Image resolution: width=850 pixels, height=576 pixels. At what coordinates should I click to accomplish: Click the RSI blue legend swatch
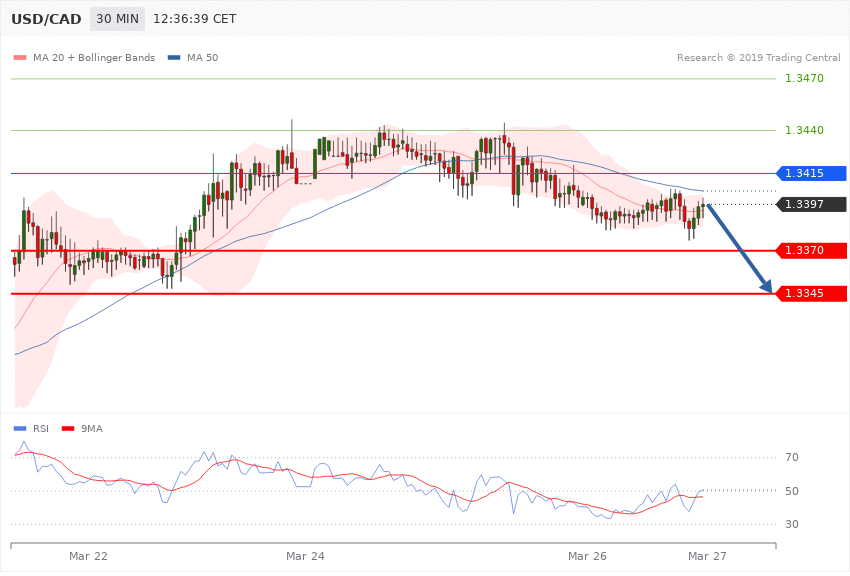tap(20, 429)
